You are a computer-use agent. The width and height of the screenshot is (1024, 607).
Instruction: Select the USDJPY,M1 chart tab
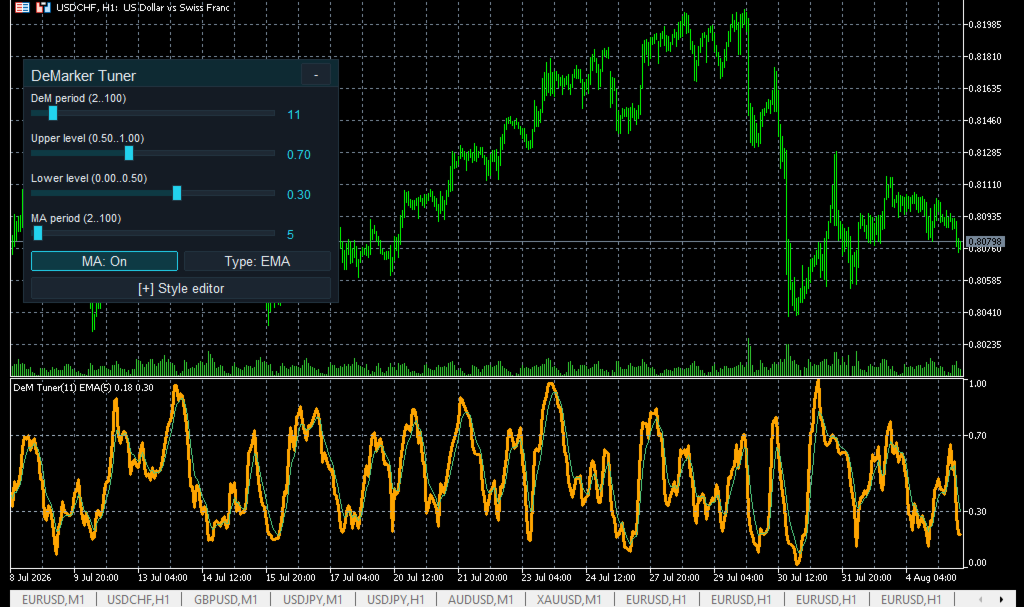[x=313, y=599]
